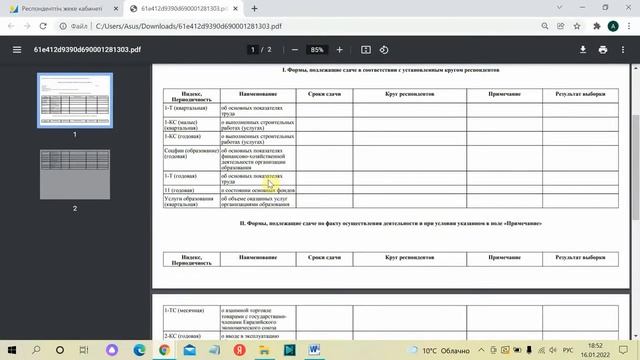Click the 11 (годовая) table cell
The height and width of the screenshot is (360, 640).
[191, 190]
